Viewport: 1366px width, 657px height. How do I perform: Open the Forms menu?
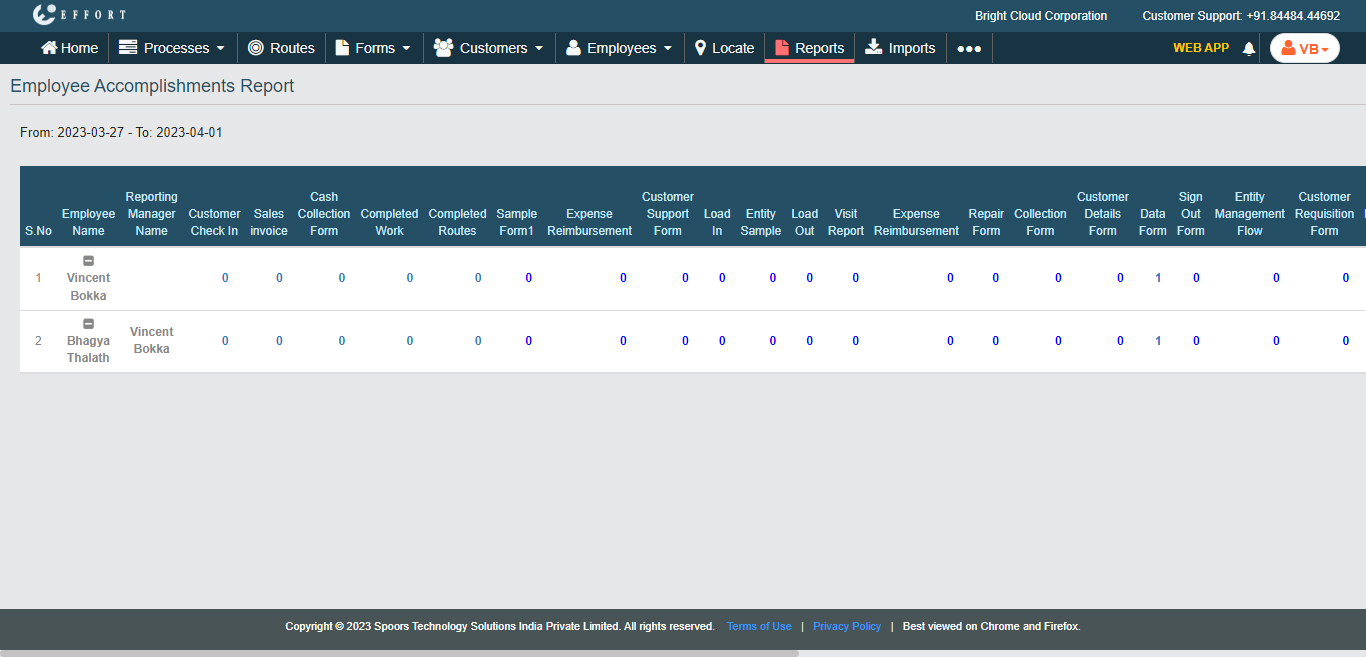(x=373, y=48)
